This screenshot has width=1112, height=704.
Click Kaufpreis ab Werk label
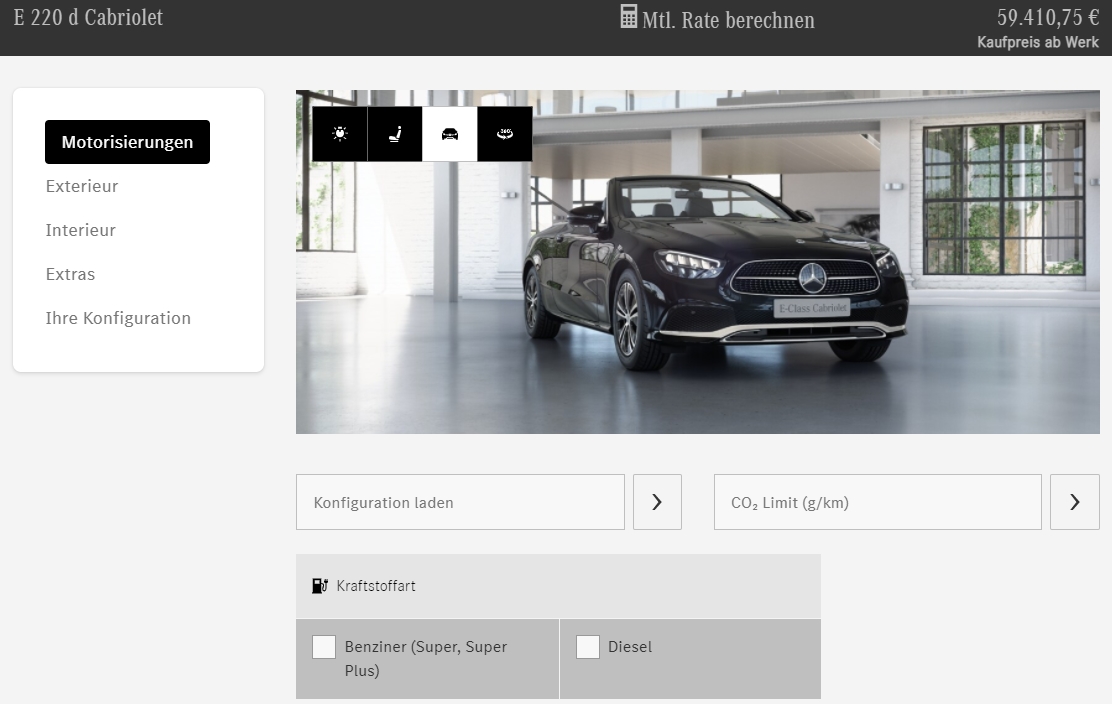1038,42
